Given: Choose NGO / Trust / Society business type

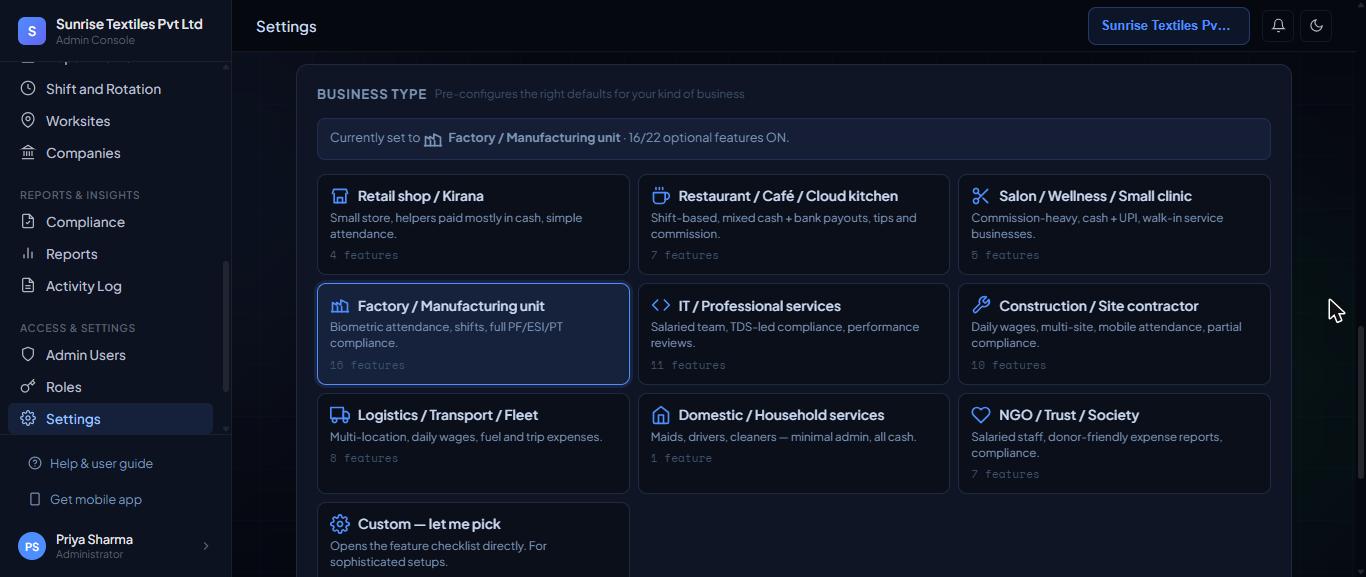Looking at the screenshot, I should [x=1114, y=443].
